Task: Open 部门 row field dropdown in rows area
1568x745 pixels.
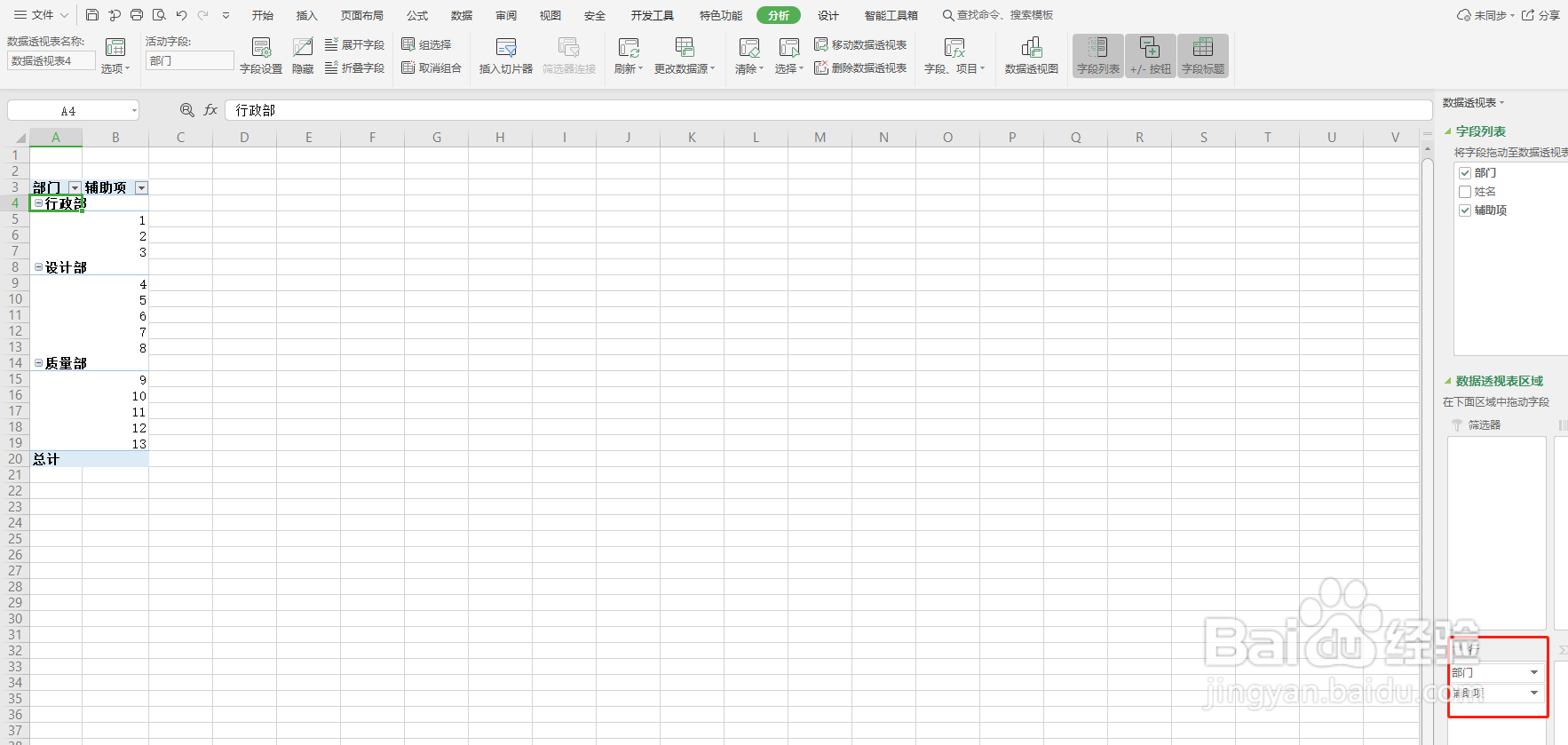Action: 1534,673
